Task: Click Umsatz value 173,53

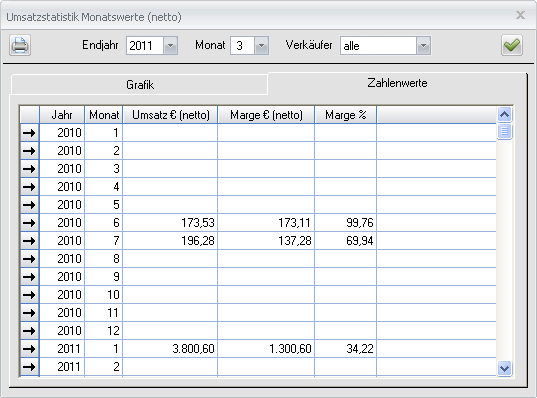Action: [198, 223]
